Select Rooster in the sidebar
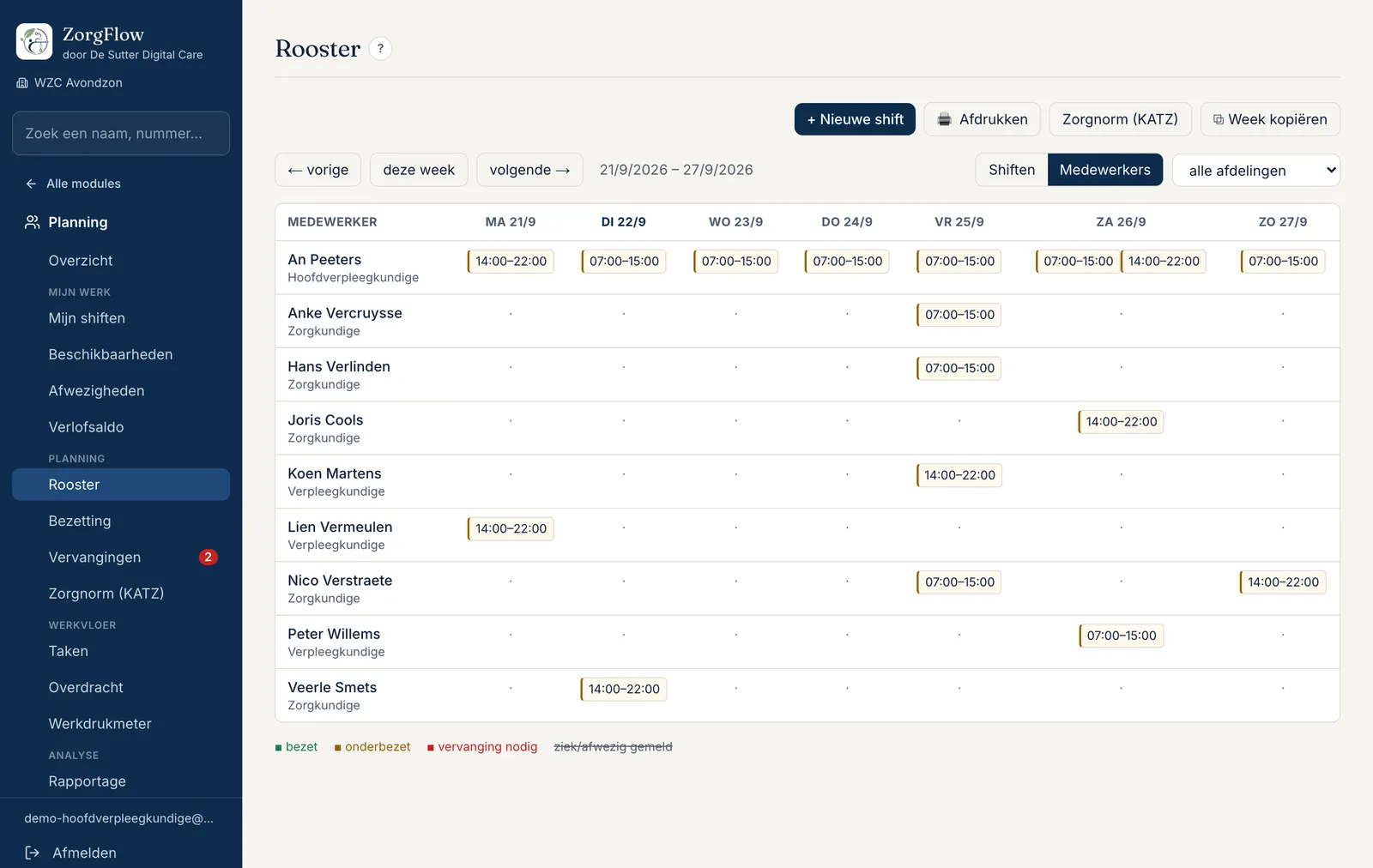 coord(121,485)
